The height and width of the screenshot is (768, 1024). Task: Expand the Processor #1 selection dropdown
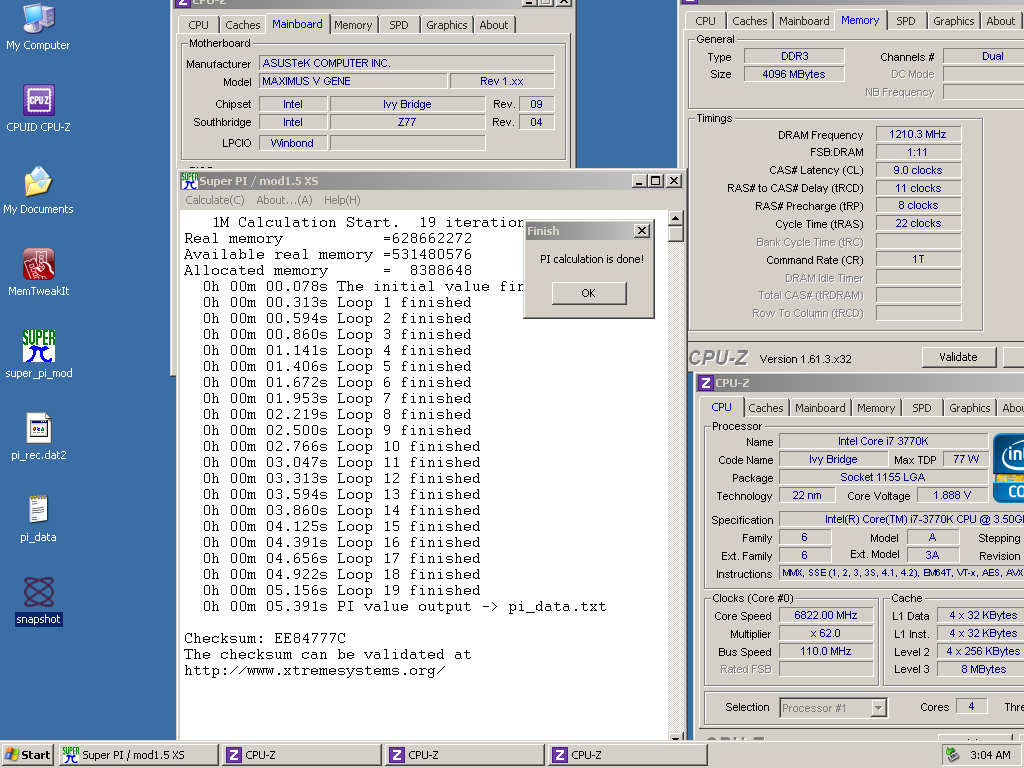[878, 708]
